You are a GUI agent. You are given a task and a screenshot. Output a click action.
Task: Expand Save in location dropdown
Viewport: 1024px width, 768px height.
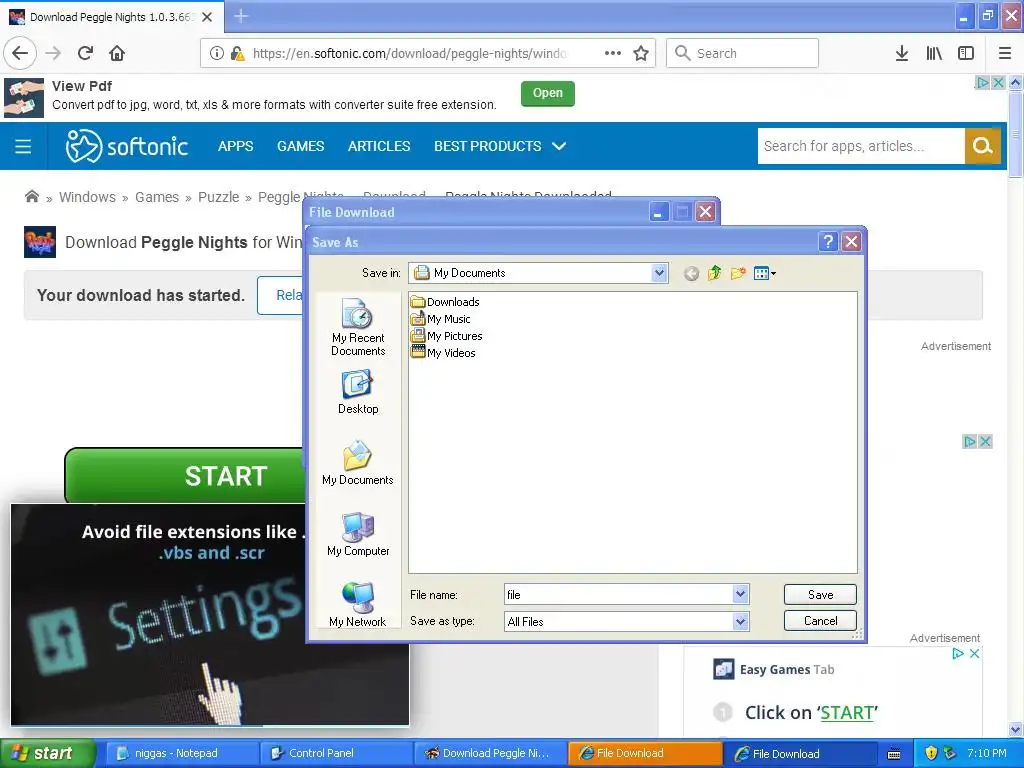click(659, 273)
